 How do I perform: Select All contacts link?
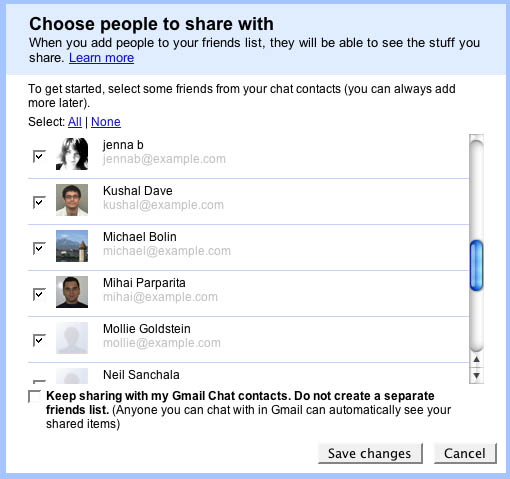(x=75, y=122)
